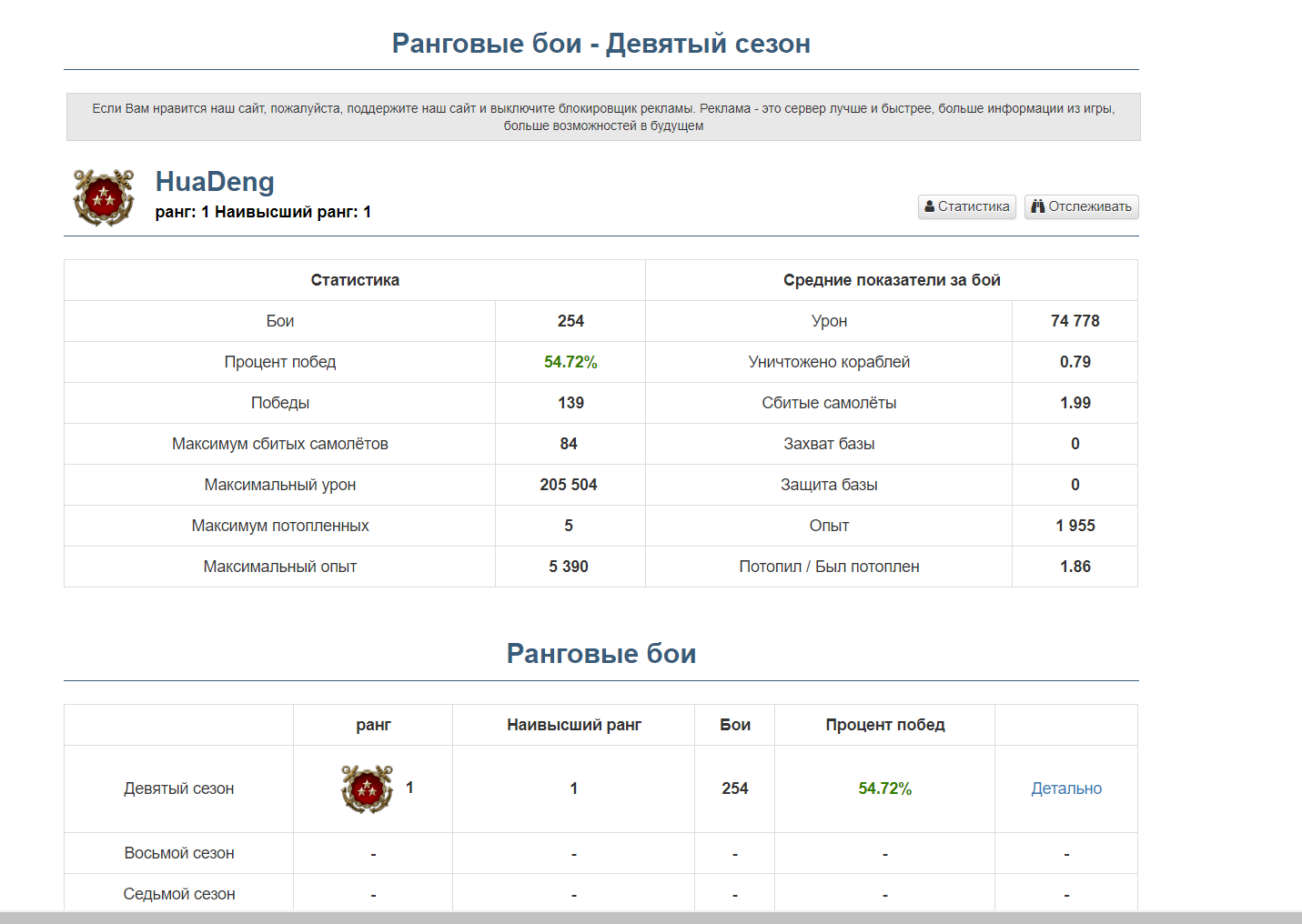Select the Девятый сезон row label
The image size is (1302, 924).
[179, 788]
